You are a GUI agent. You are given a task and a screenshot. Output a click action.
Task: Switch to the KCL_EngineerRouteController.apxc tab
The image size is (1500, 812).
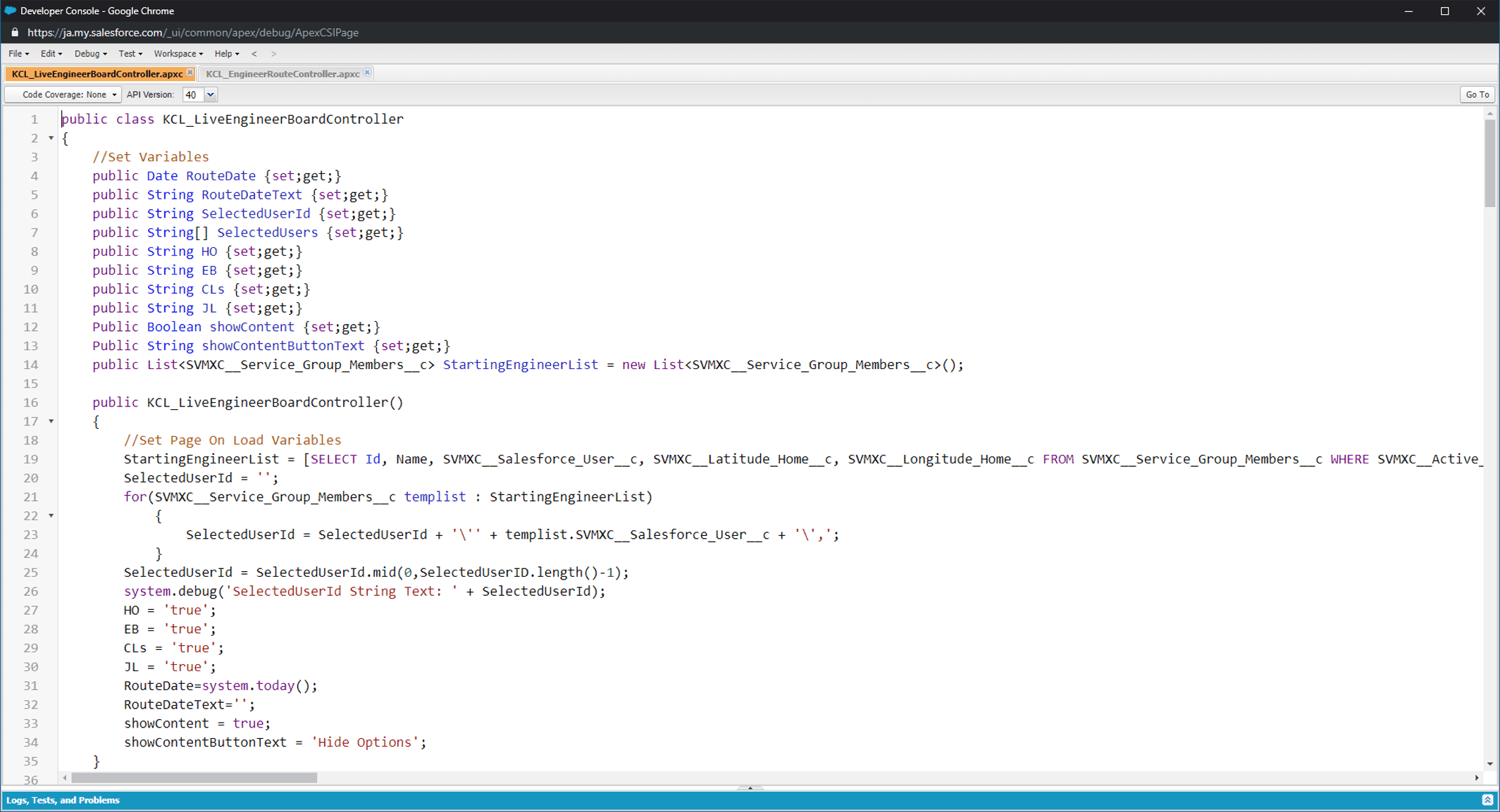click(x=283, y=74)
